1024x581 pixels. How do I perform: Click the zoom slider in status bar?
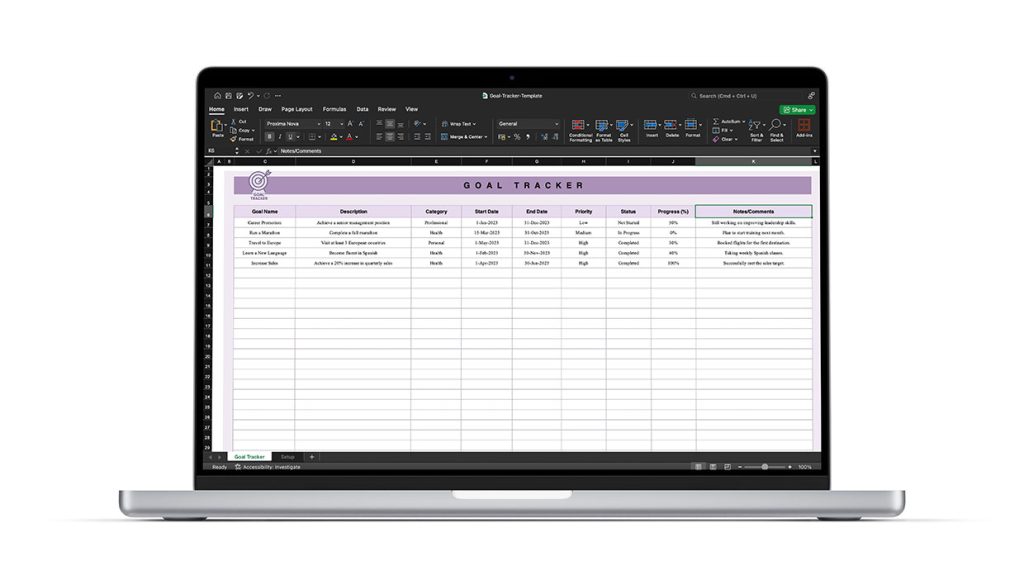(x=765, y=467)
